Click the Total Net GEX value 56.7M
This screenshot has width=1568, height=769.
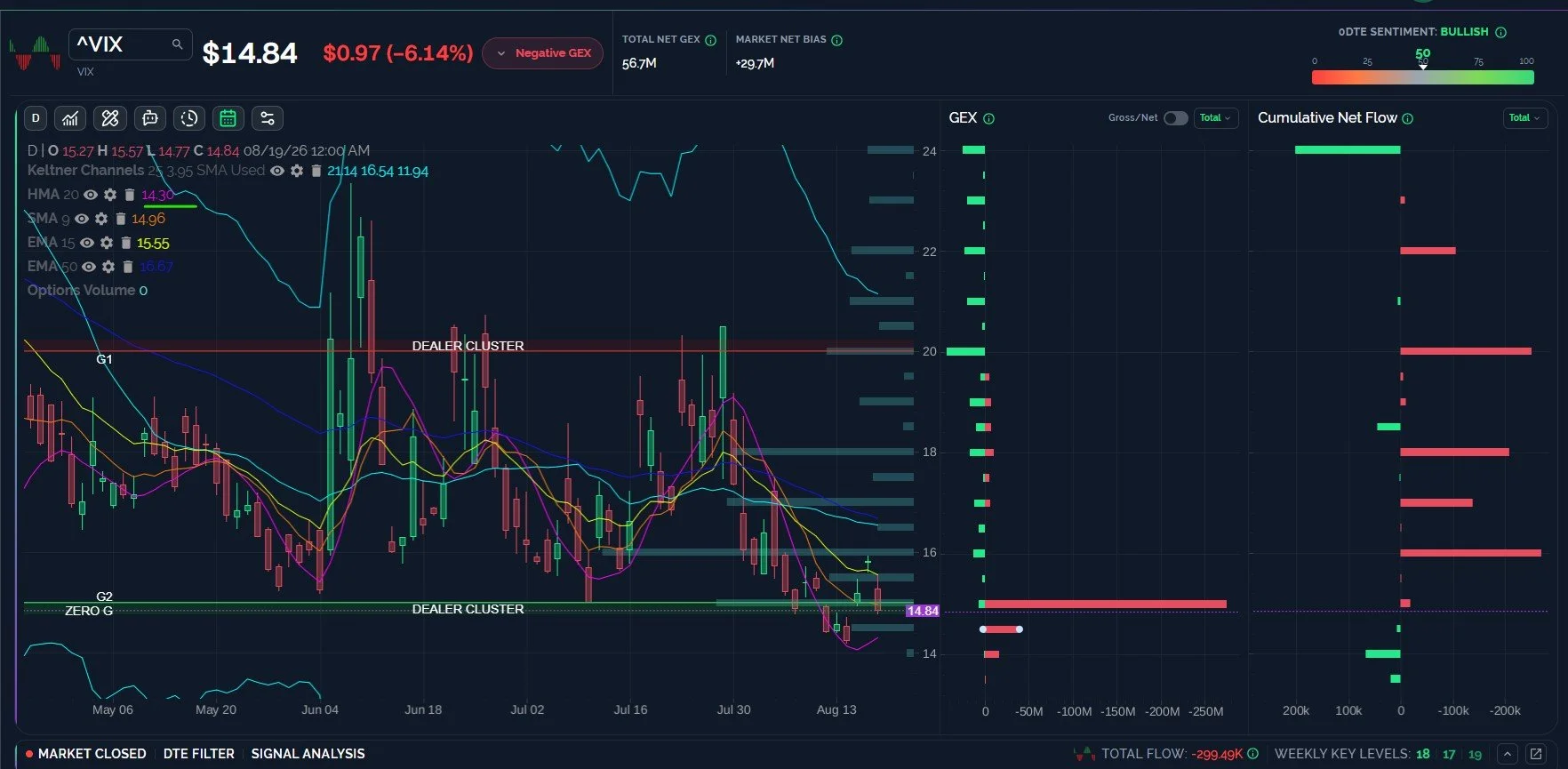639,63
